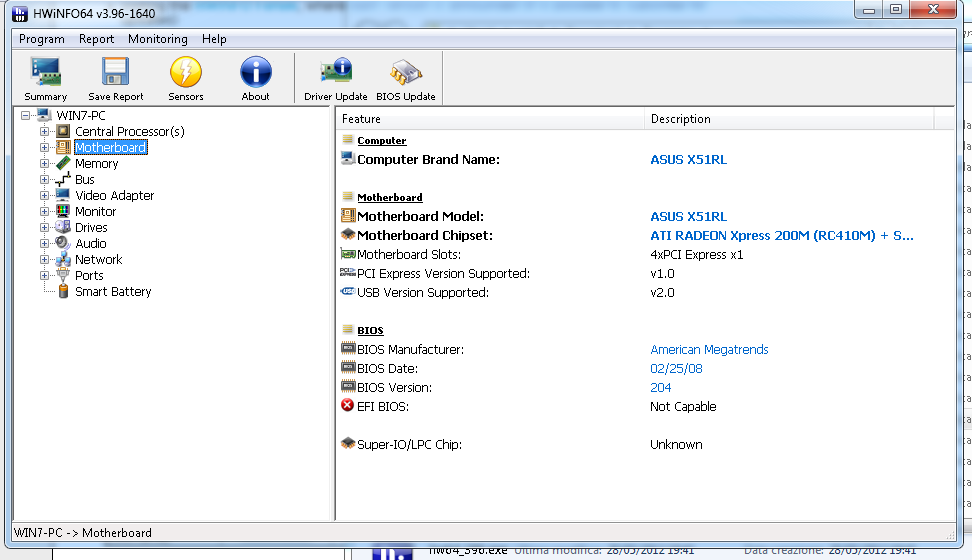Click the chip icon beside Motherboard Chipset
This screenshot has height=560, width=972.
tap(348, 234)
